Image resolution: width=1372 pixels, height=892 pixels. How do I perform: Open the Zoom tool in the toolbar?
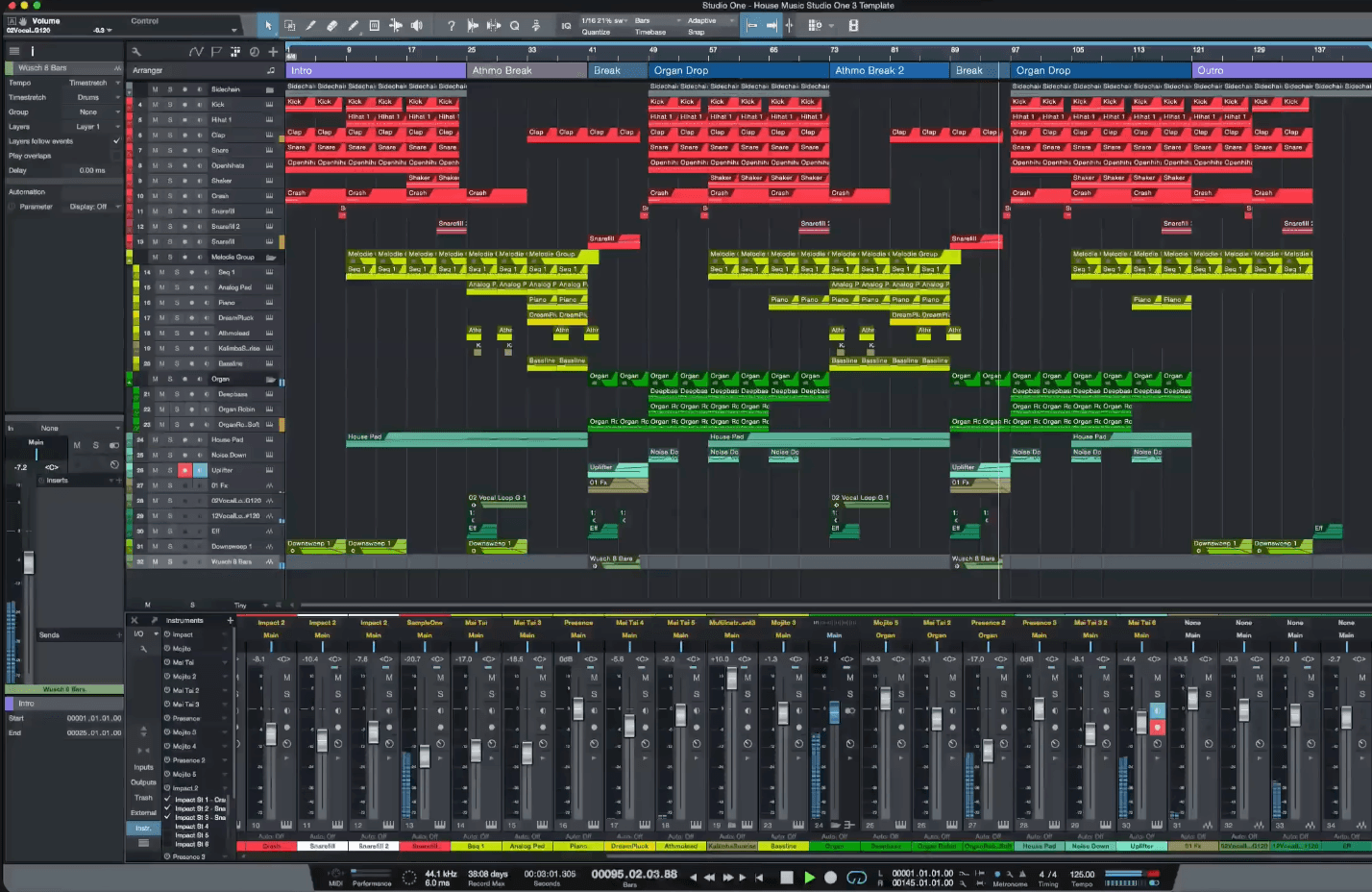pos(515,25)
